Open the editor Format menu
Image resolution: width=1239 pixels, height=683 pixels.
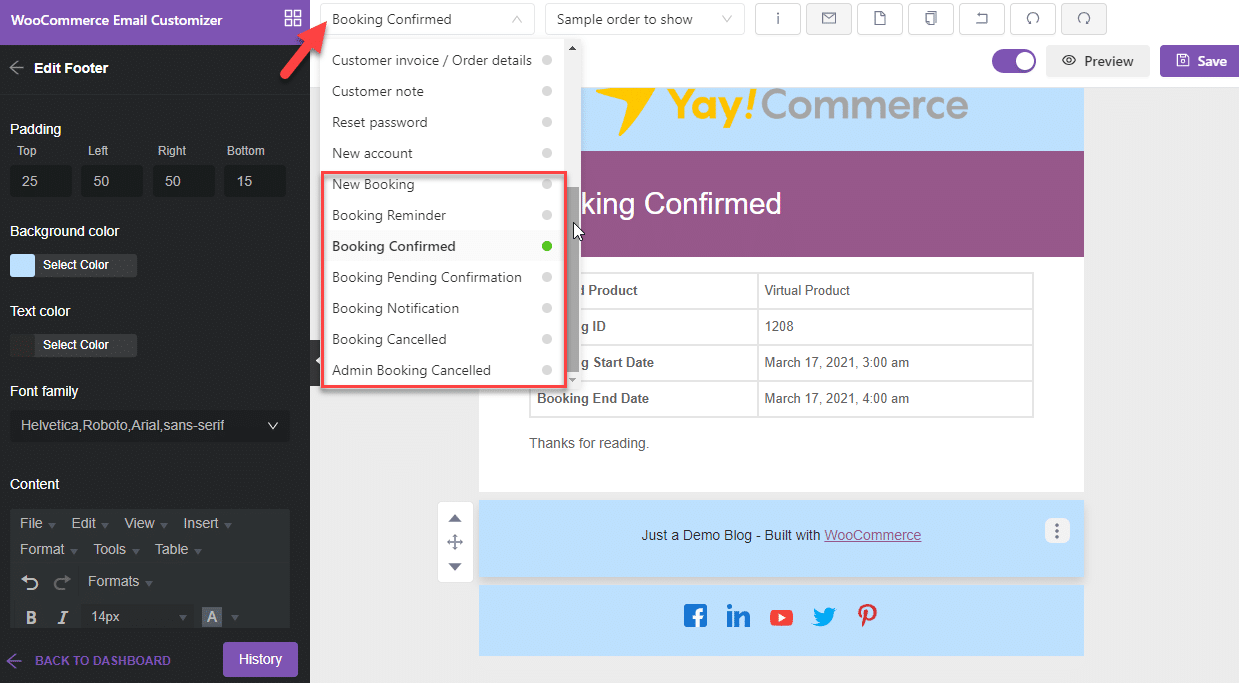point(49,549)
